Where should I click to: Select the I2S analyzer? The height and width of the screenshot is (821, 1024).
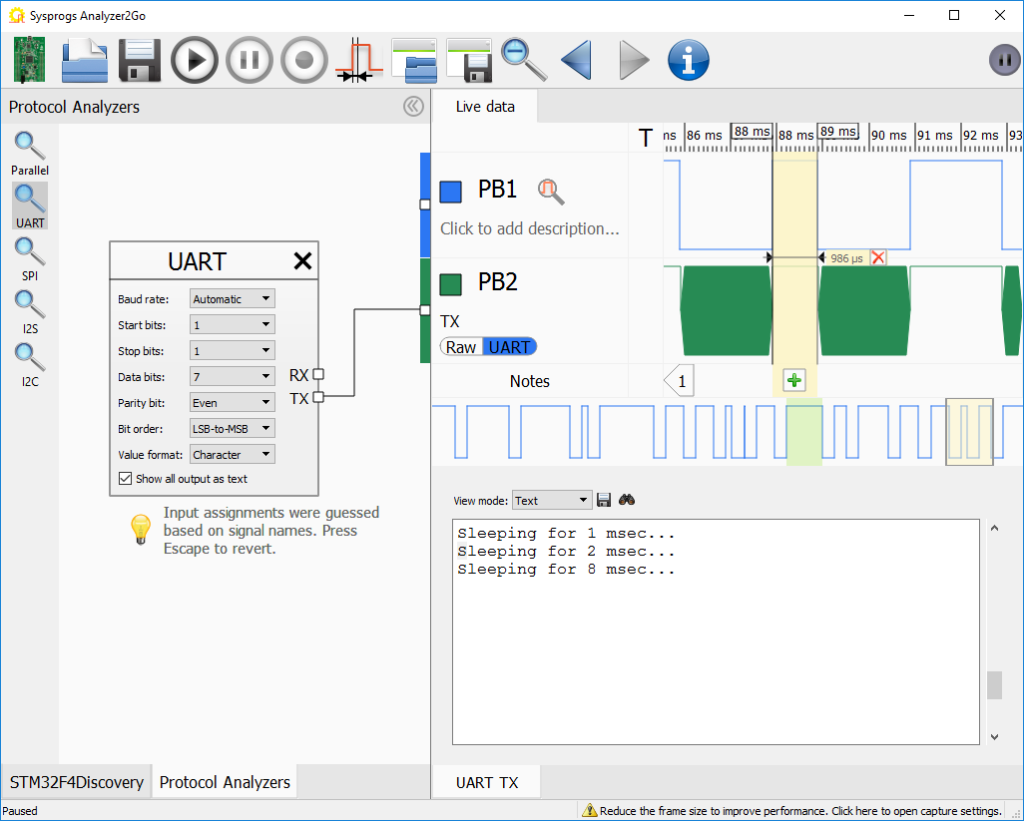point(29,312)
